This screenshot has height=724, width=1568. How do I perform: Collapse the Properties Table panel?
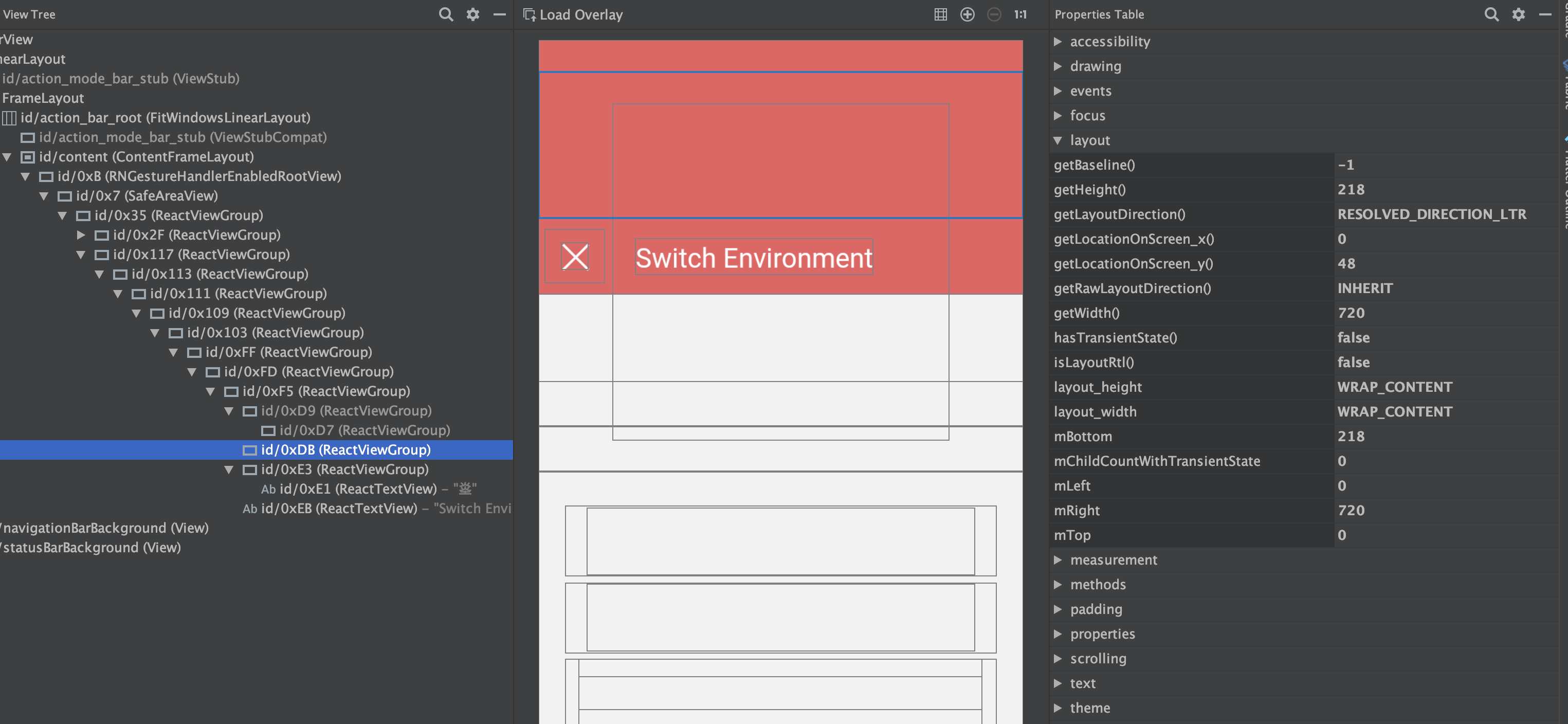1545,14
